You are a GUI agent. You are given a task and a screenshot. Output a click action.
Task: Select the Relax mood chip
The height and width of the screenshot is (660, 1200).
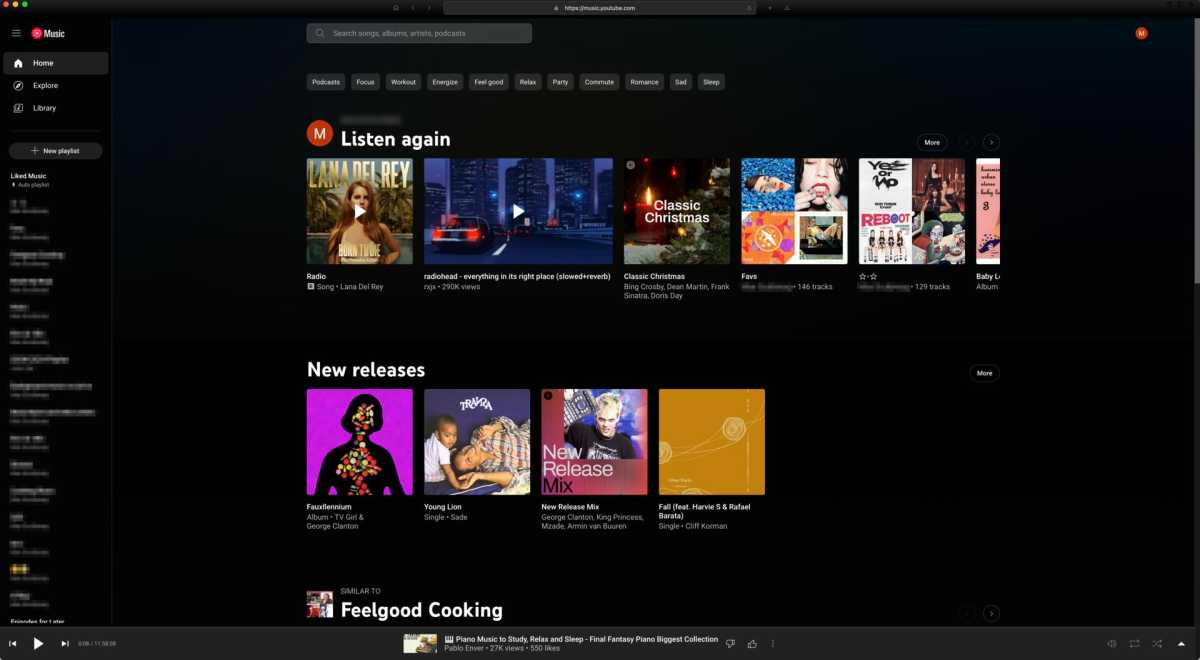click(528, 82)
